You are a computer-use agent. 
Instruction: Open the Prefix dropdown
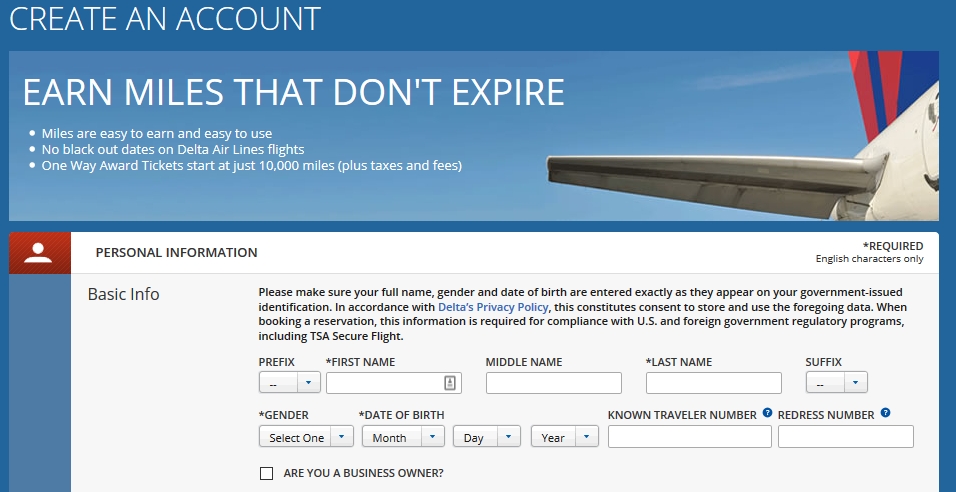(x=290, y=383)
